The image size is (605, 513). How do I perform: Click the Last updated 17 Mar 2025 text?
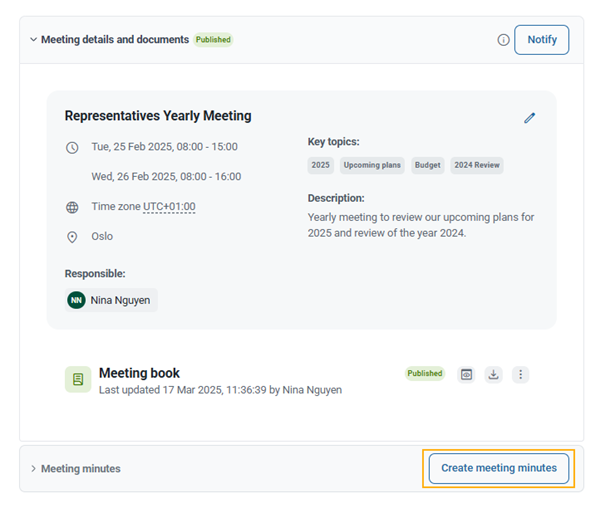point(220,390)
